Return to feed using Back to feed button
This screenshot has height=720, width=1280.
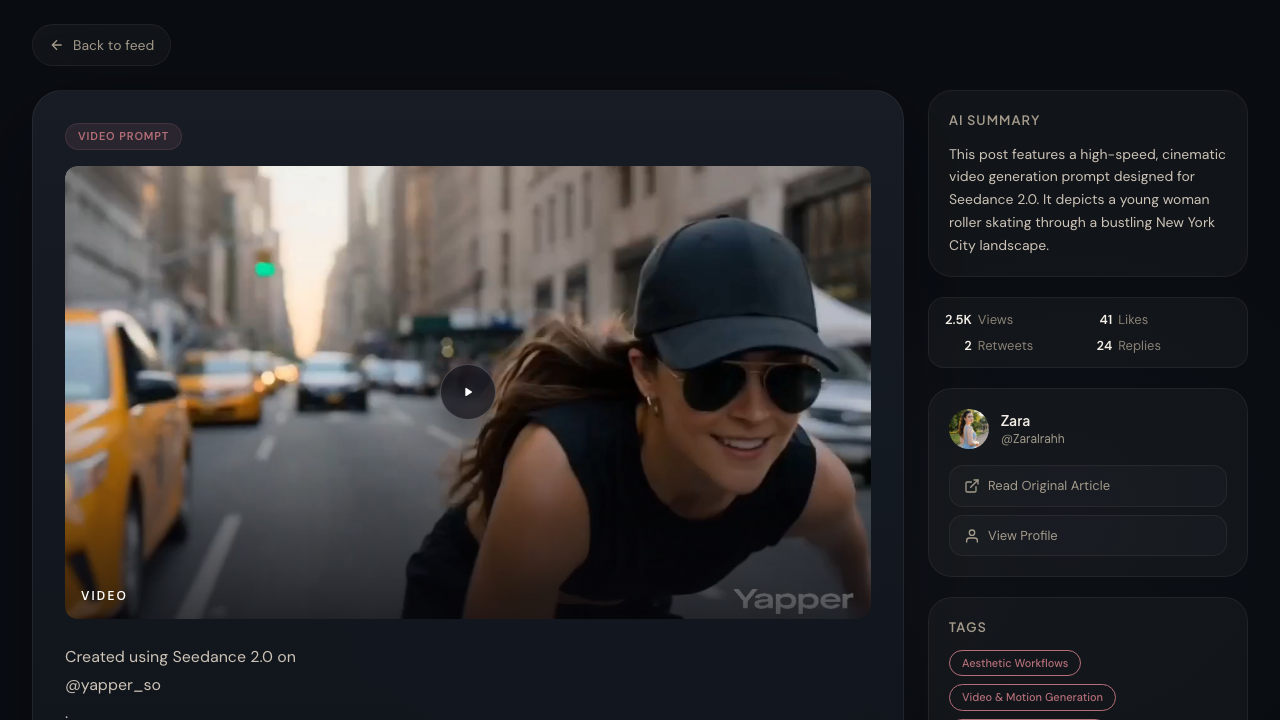(x=101, y=45)
